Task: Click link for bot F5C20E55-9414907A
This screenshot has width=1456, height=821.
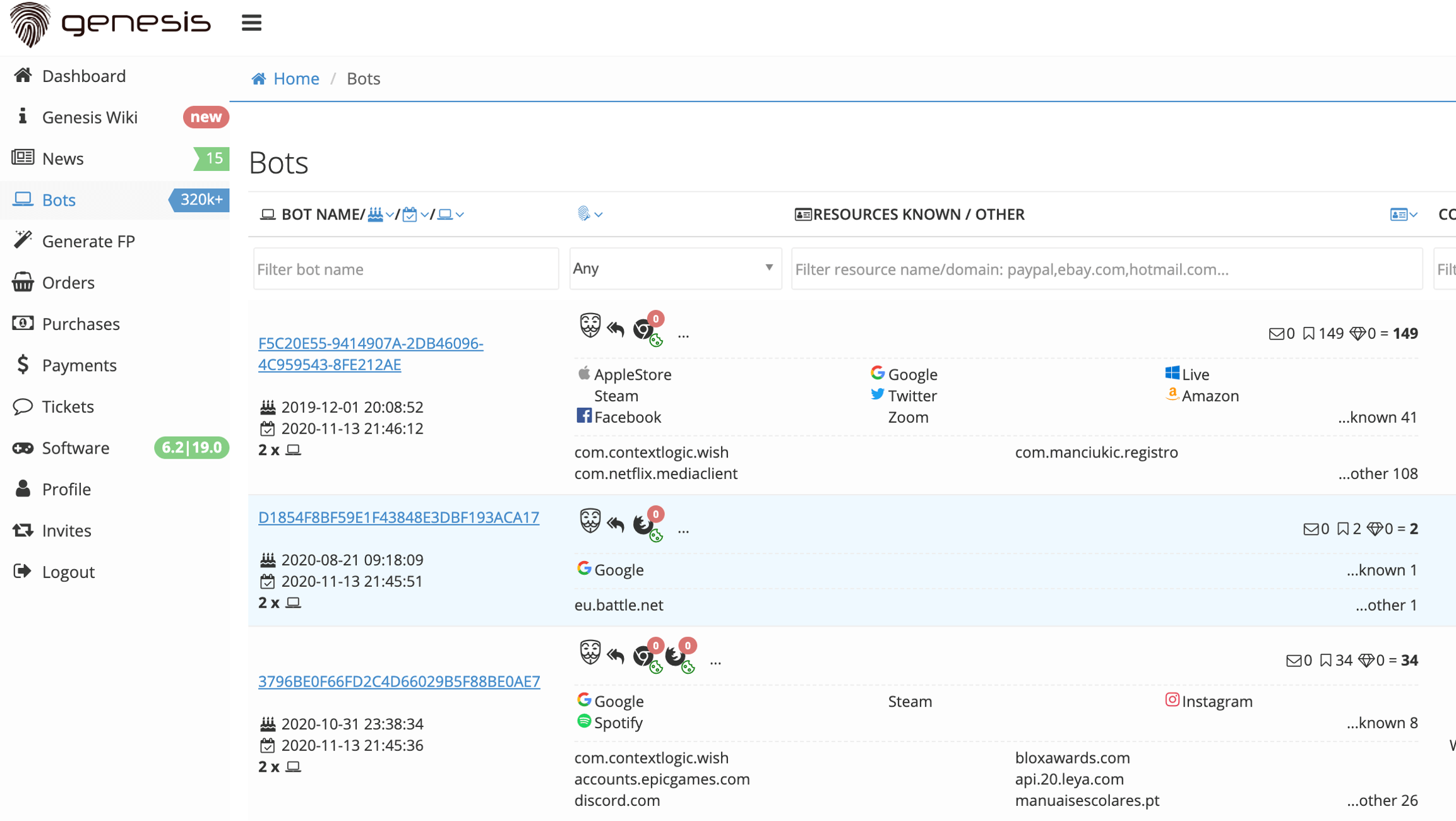Action: (370, 353)
